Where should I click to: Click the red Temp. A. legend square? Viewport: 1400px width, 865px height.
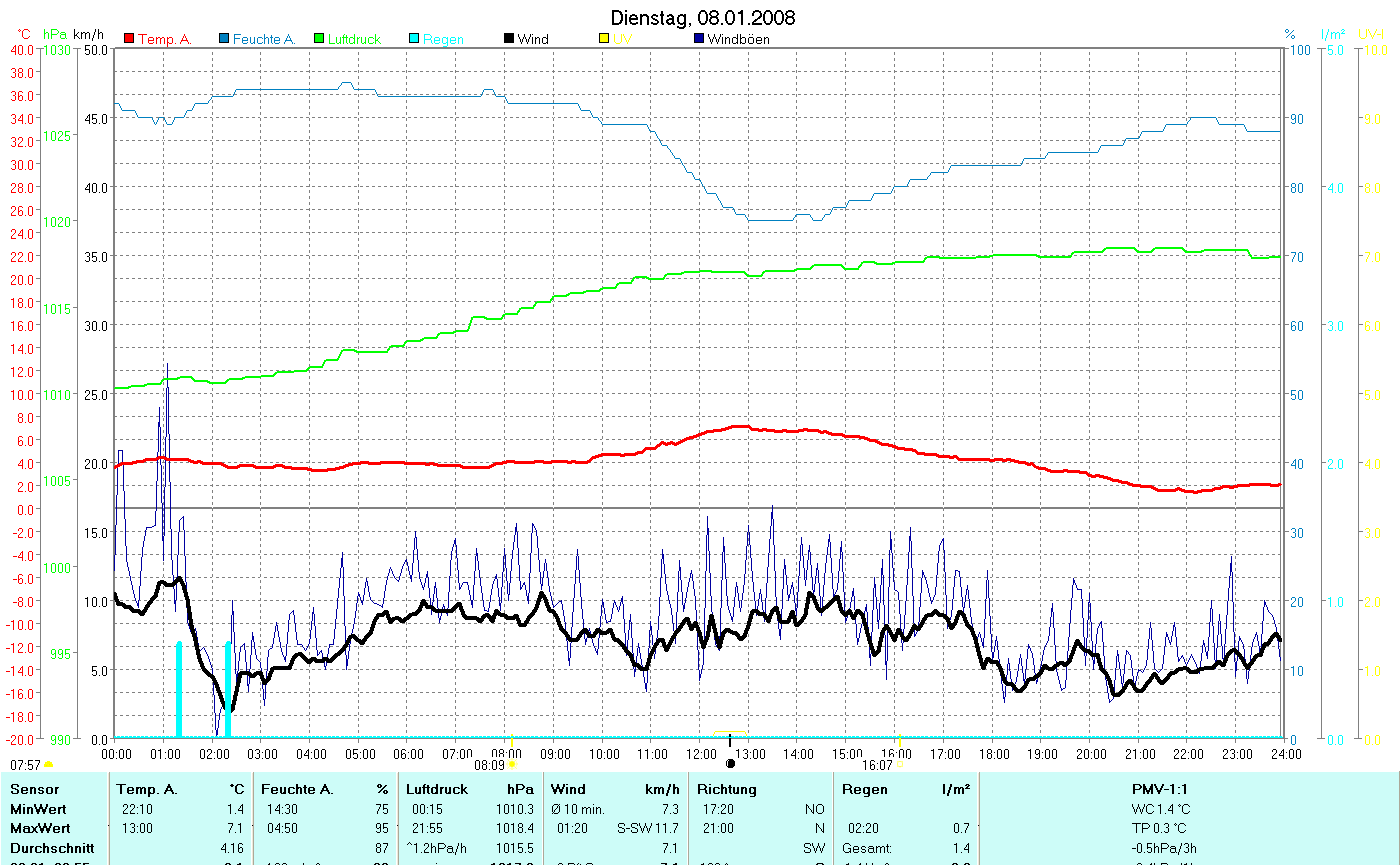(x=129, y=39)
